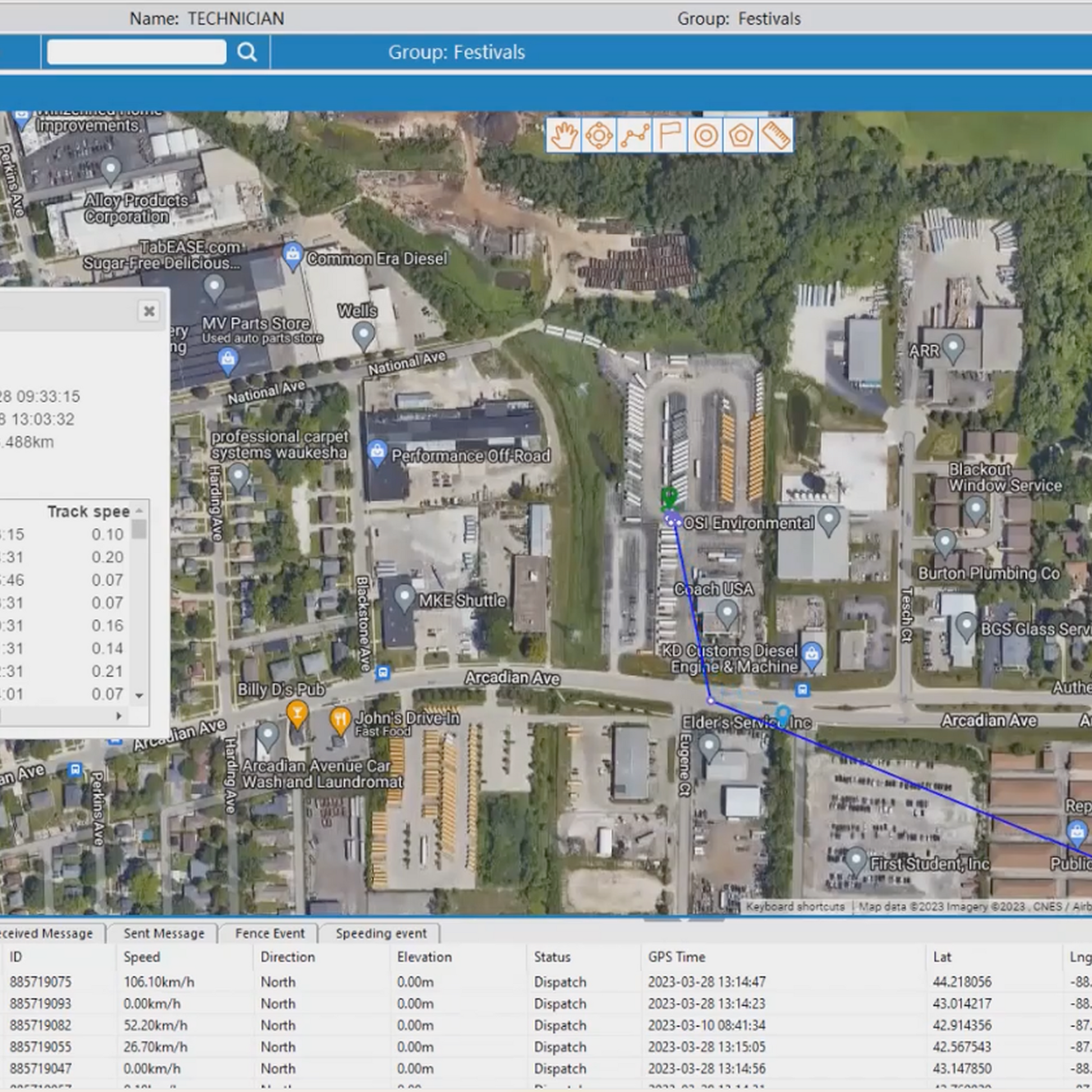Select the circle fence tool
This screenshot has height=1092, width=1092.
tap(705, 136)
